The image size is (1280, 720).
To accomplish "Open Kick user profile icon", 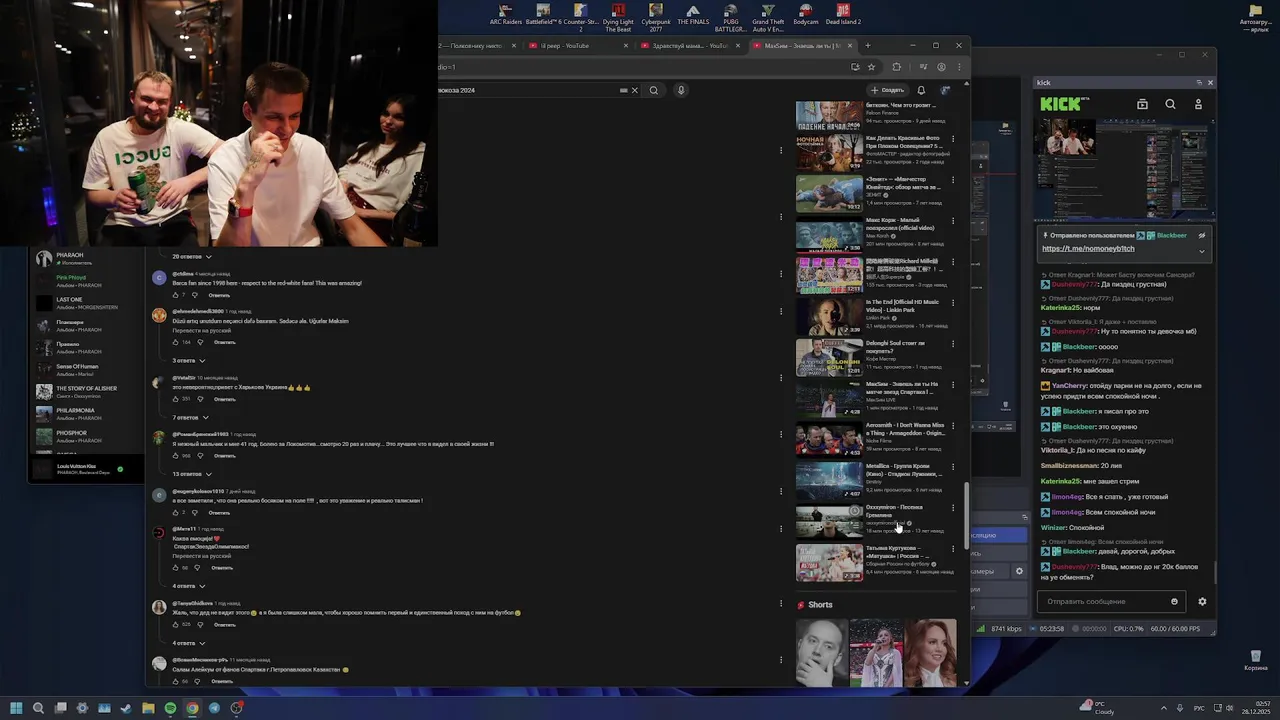I will click(x=1198, y=104).
